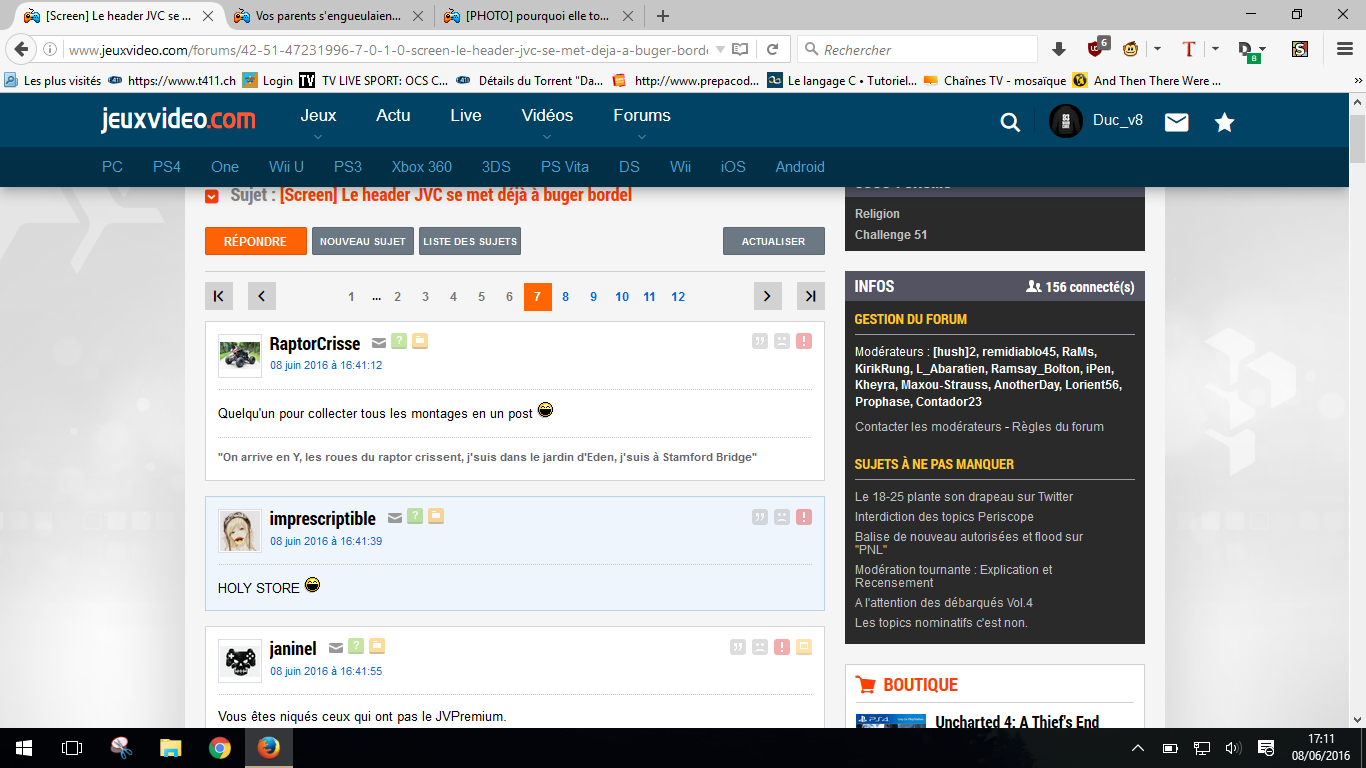Report janinel's post with red alert icon

[782, 647]
